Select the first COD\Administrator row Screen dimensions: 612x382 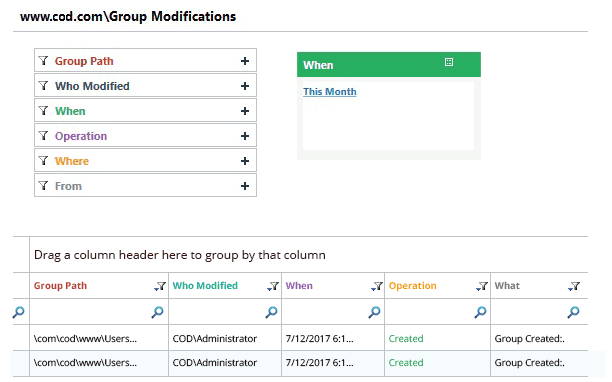pyautogui.click(x=215, y=338)
